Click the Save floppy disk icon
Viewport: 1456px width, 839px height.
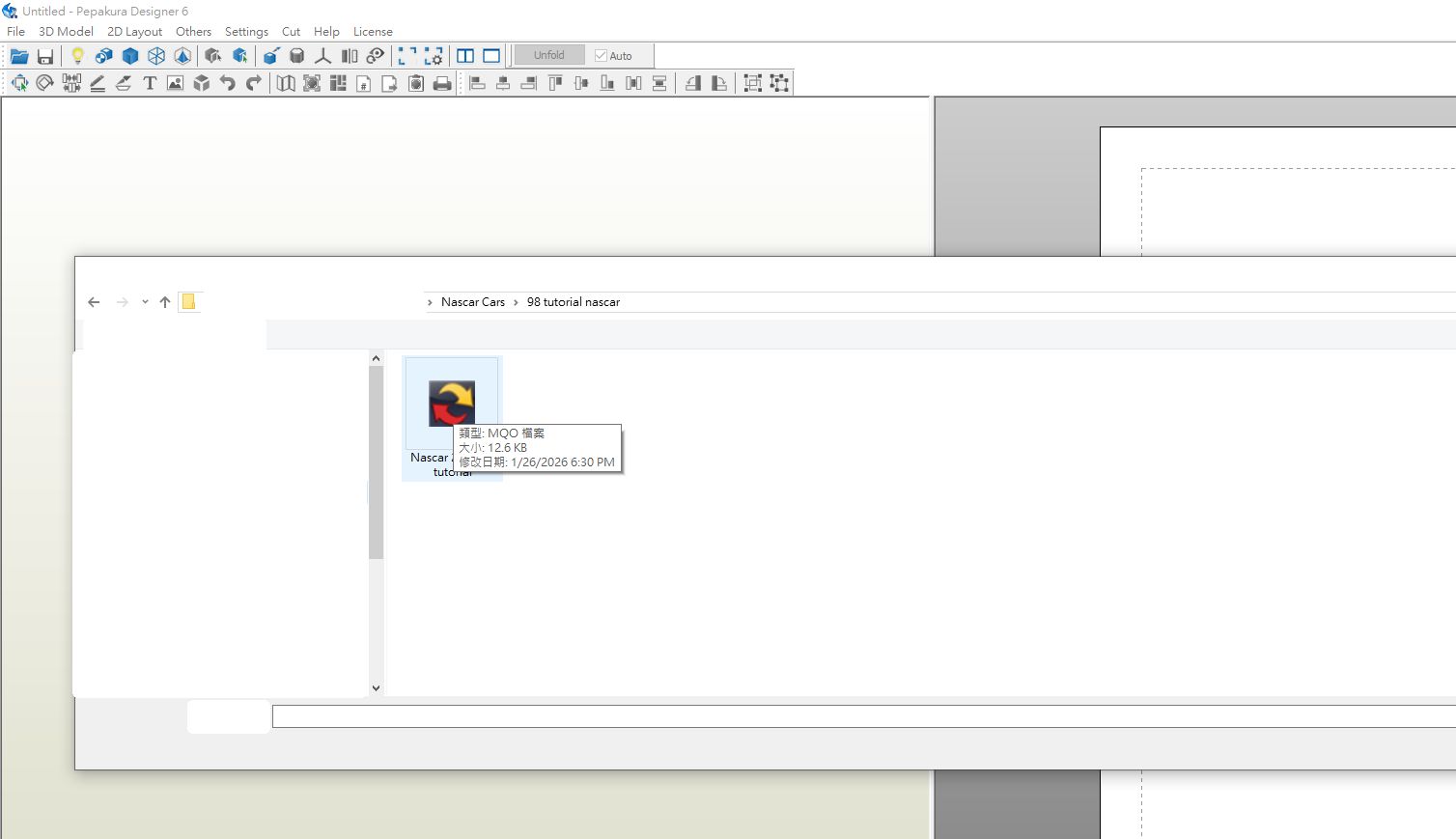pos(45,56)
